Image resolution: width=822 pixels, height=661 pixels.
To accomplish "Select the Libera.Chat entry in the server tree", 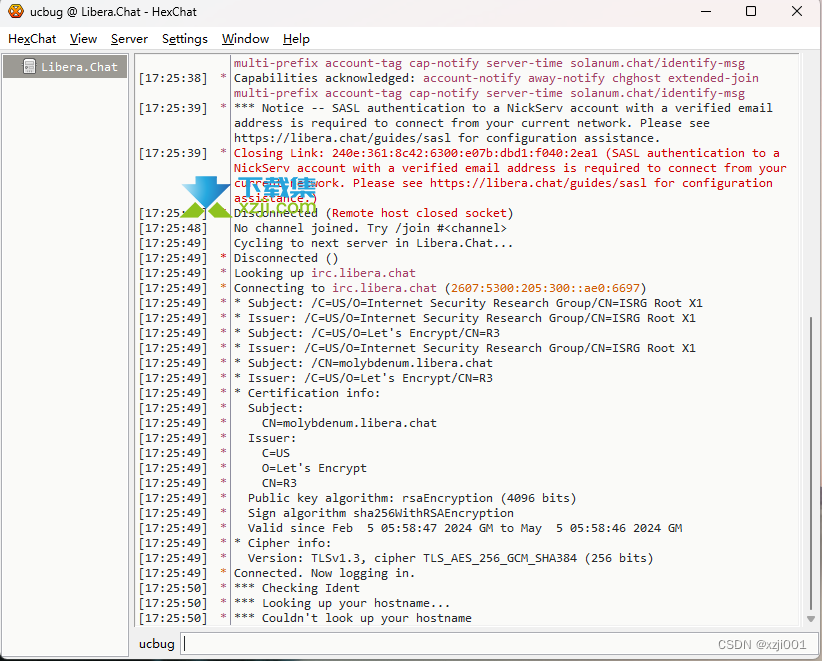I will pos(78,66).
